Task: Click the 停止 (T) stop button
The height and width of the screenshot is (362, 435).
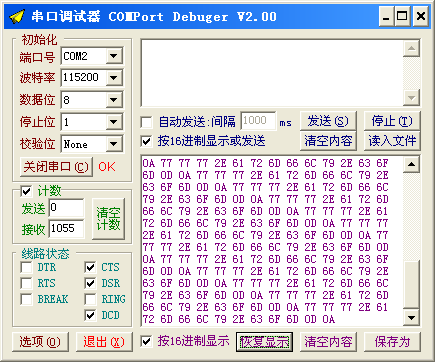Action: click(392, 121)
